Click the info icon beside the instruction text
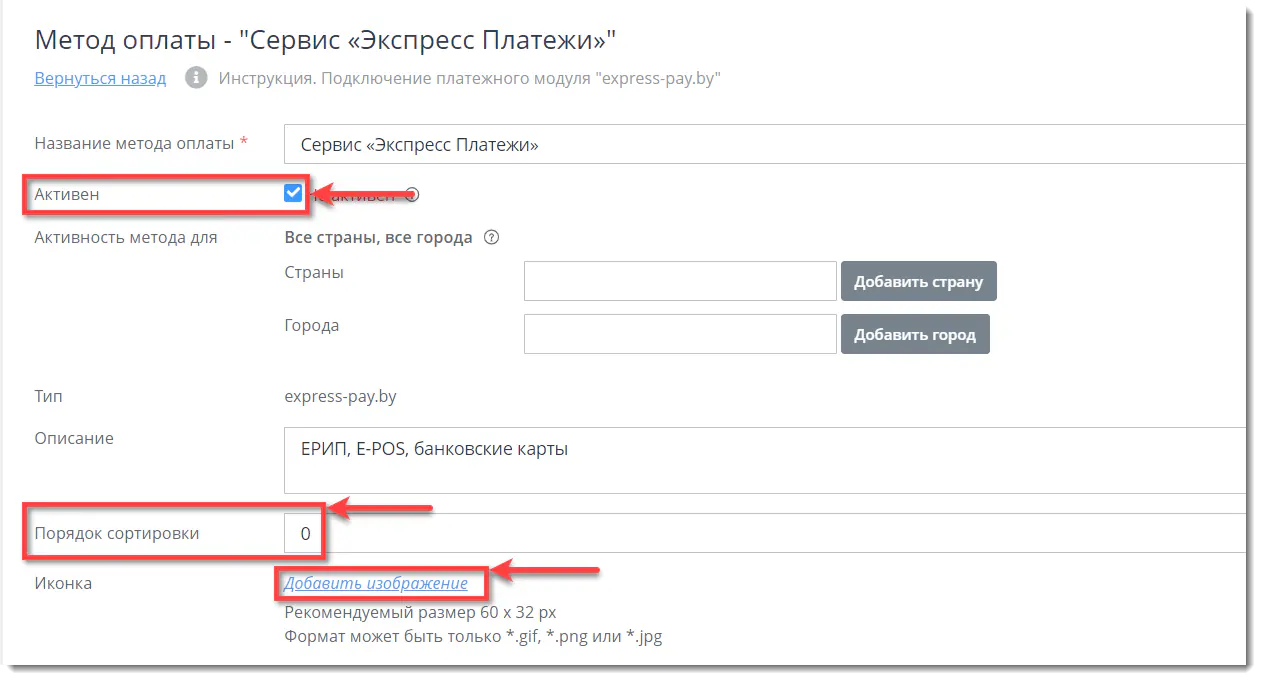The height and width of the screenshot is (680, 1261). (x=194, y=78)
